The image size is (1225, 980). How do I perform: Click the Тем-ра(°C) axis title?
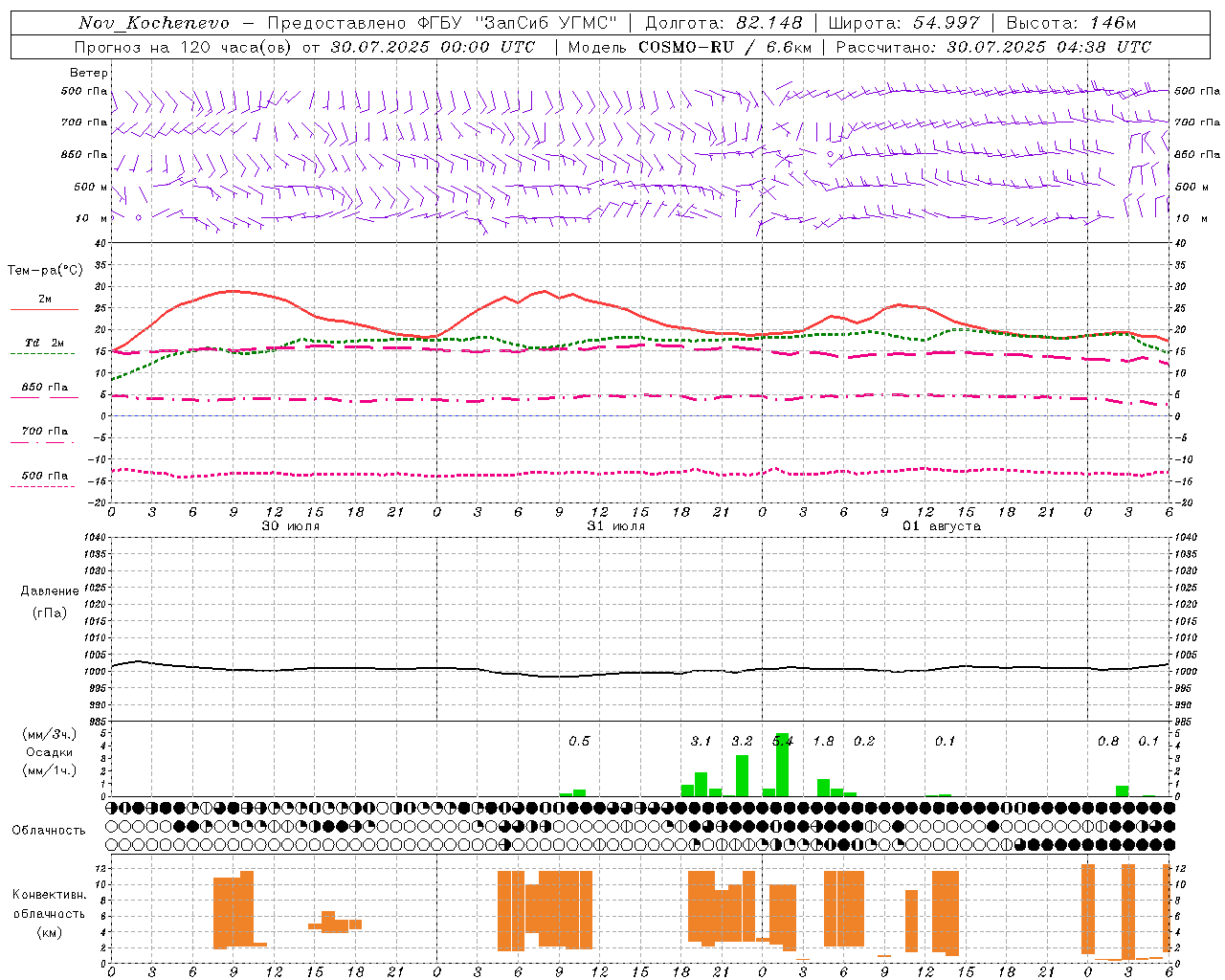tap(46, 271)
